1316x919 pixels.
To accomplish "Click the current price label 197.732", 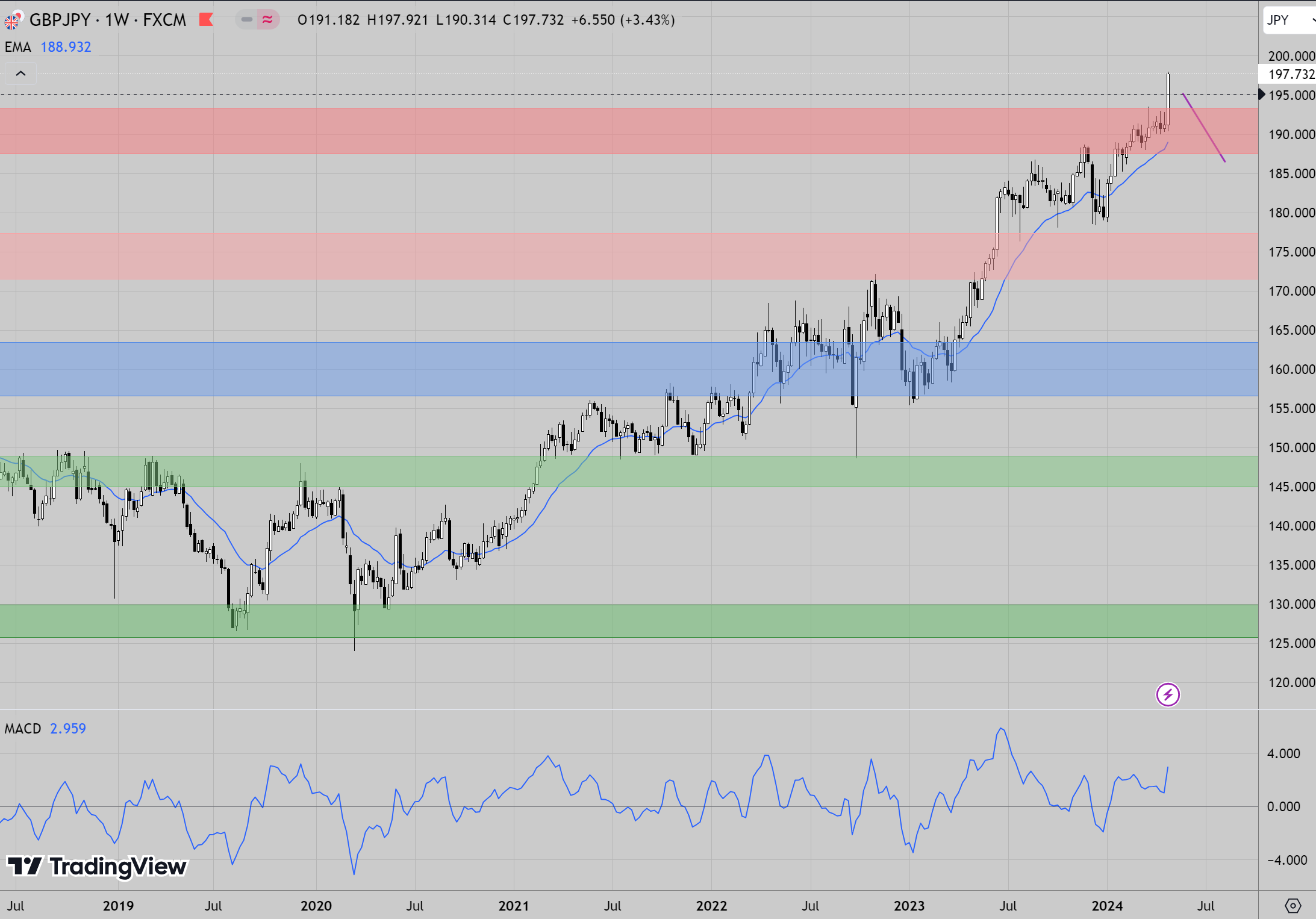I will pos(1291,74).
